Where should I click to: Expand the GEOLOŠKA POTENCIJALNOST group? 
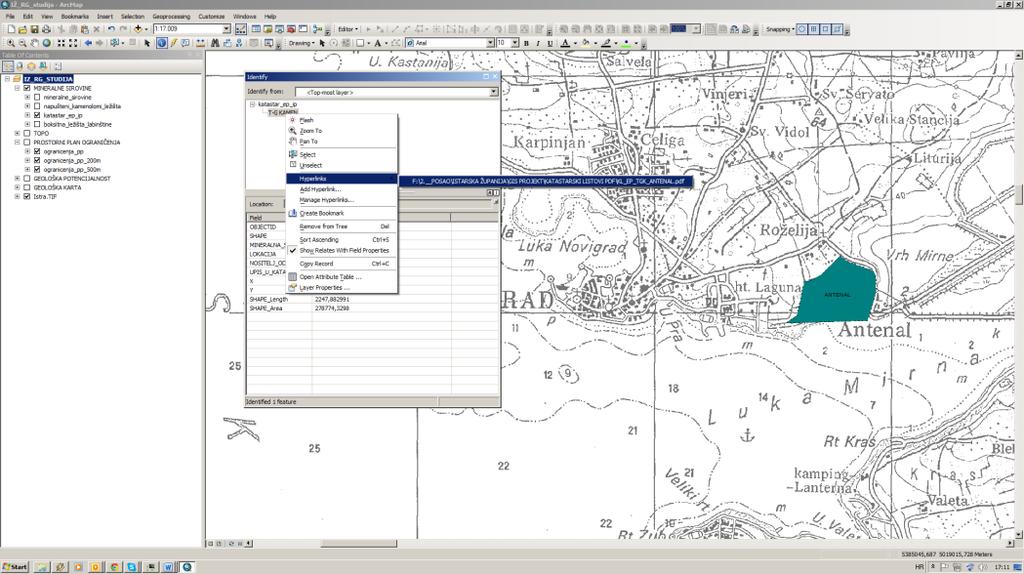(18, 178)
